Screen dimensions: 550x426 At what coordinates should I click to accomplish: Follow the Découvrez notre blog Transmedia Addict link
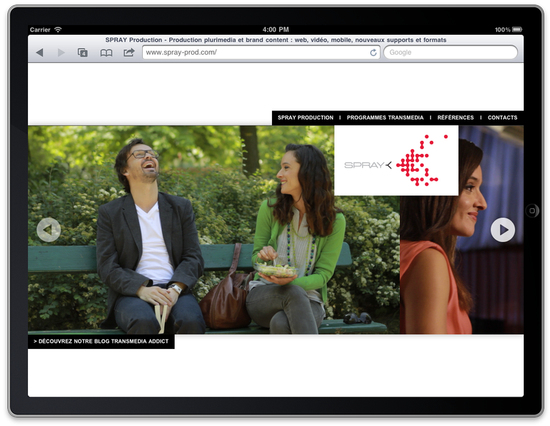[101, 341]
